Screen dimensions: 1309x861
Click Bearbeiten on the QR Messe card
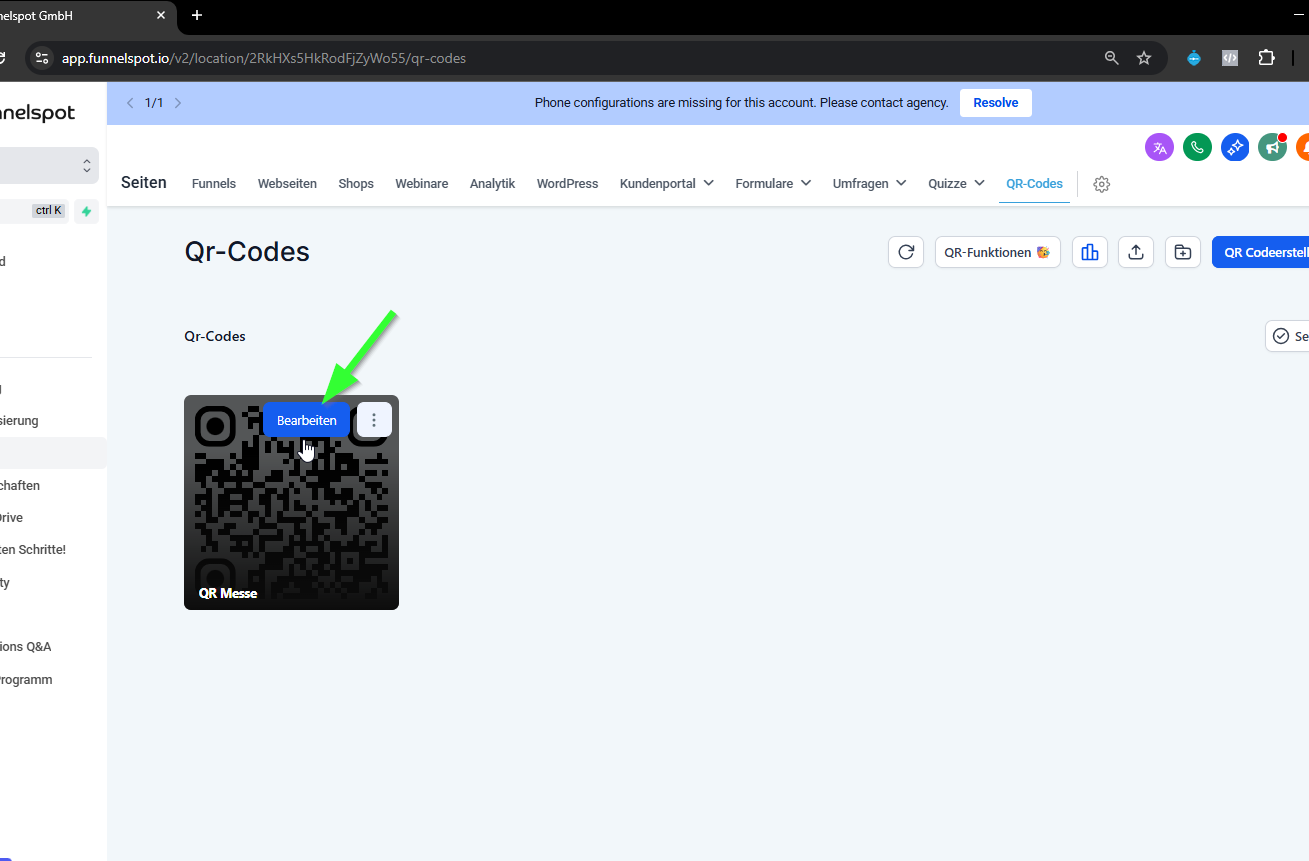[306, 421]
